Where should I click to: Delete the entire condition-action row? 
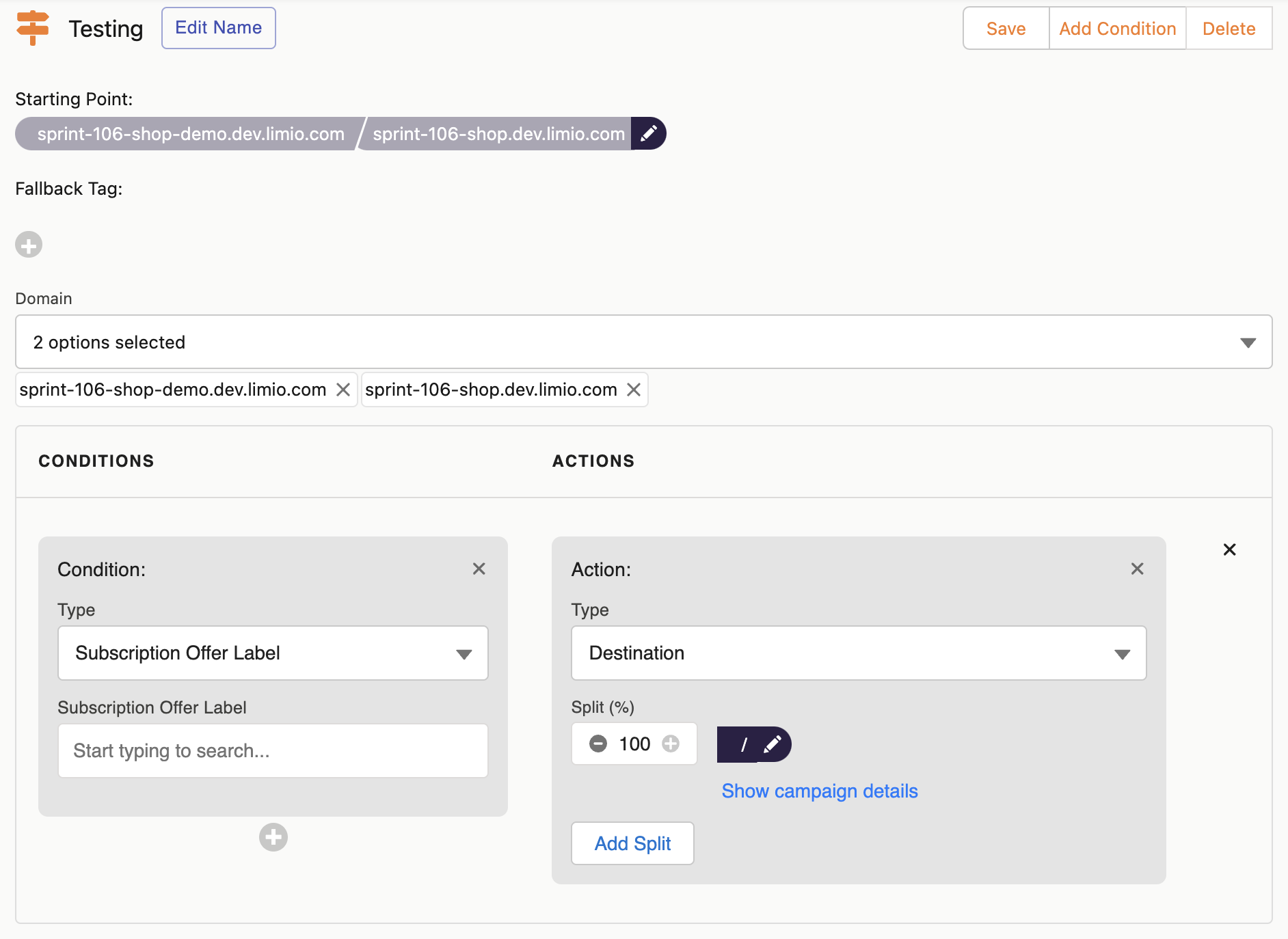click(1229, 549)
